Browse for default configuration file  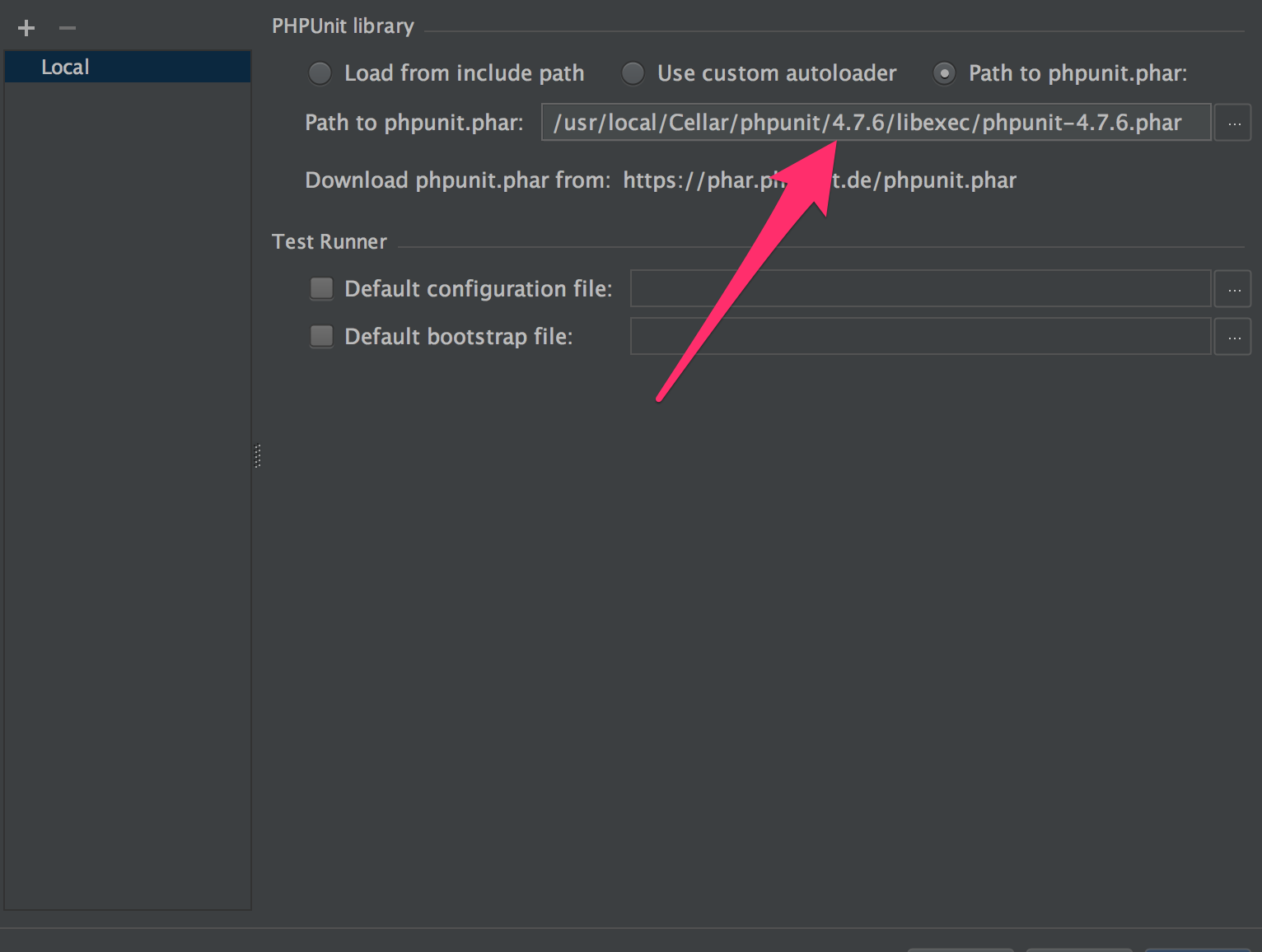point(1233,289)
